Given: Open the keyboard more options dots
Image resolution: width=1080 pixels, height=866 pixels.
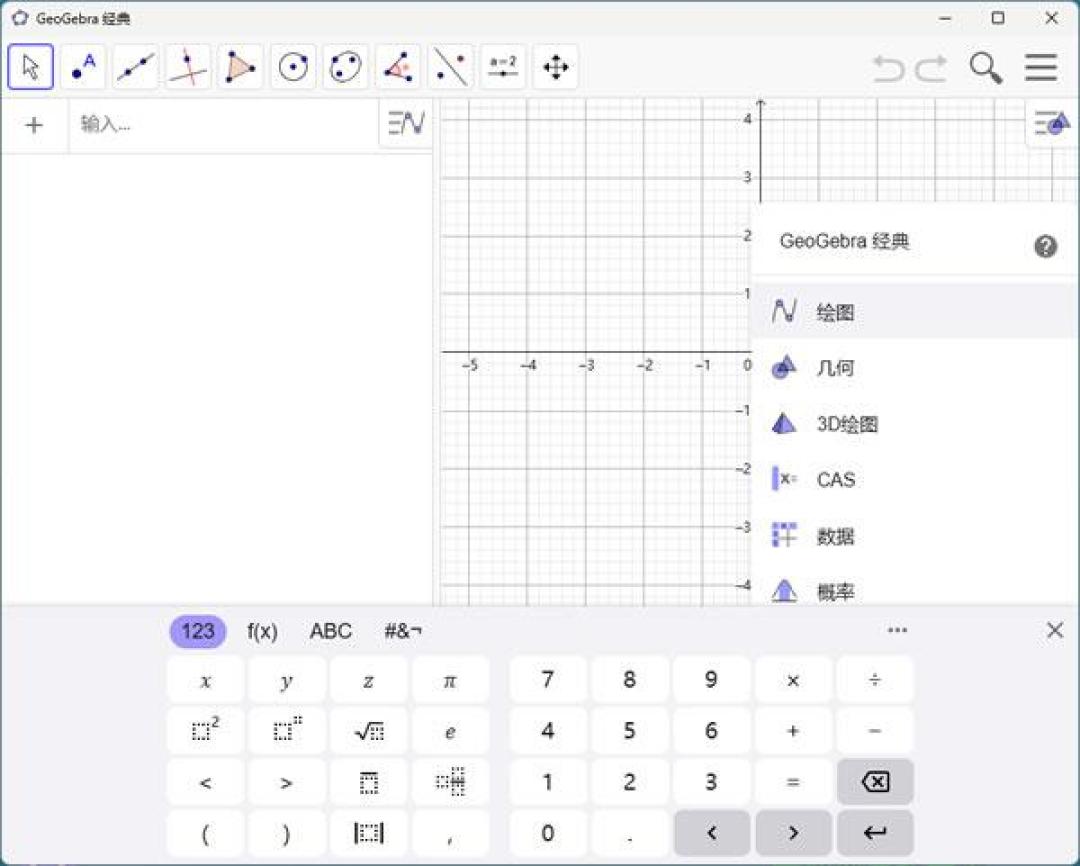Looking at the screenshot, I should click(x=897, y=630).
